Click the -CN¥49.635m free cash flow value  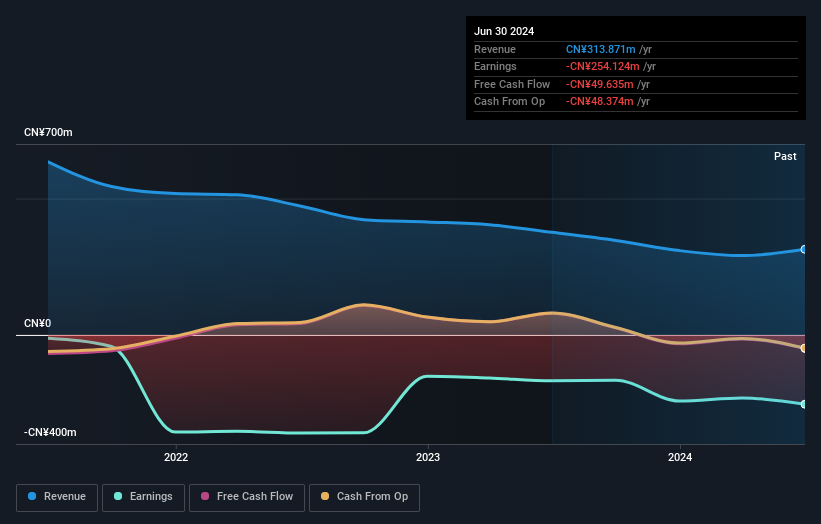coord(600,84)
